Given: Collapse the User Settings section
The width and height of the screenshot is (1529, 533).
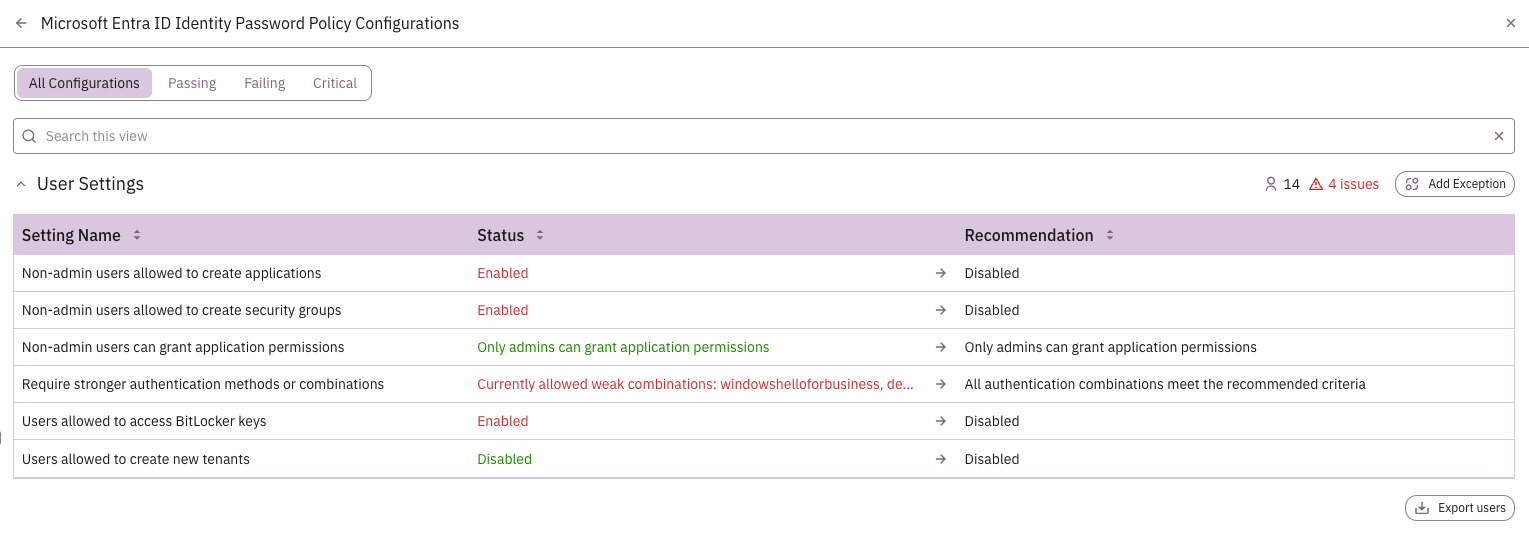Looking at the screenshot, I should tap(21, 184).
